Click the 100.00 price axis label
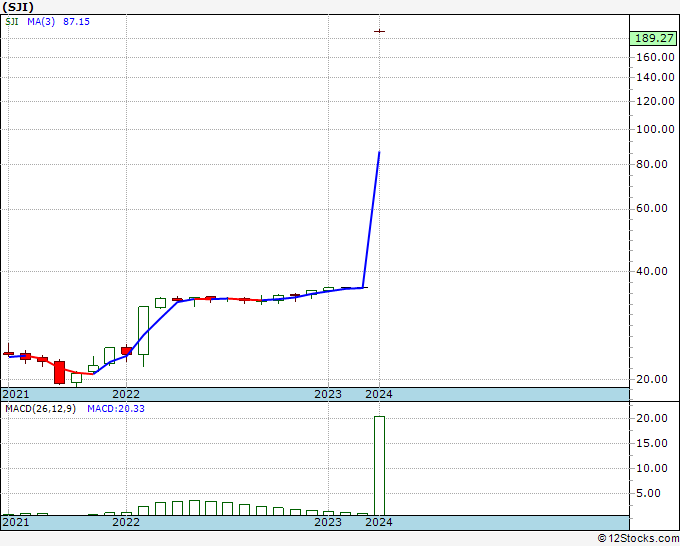680x546 pixels. tap(655, 129)
